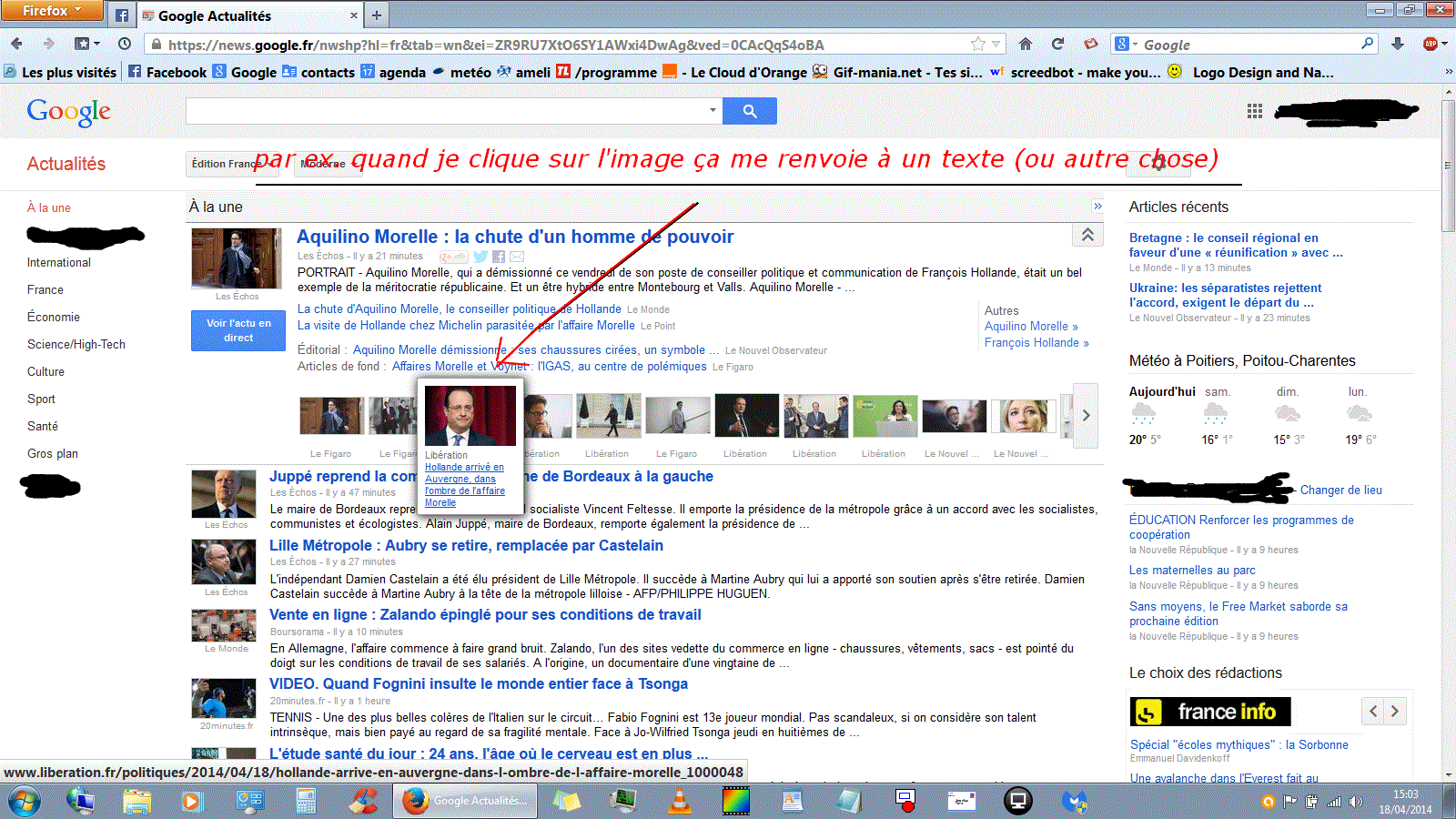Click the search engine magnifier in Firefox search box

tap(1367, 44)
